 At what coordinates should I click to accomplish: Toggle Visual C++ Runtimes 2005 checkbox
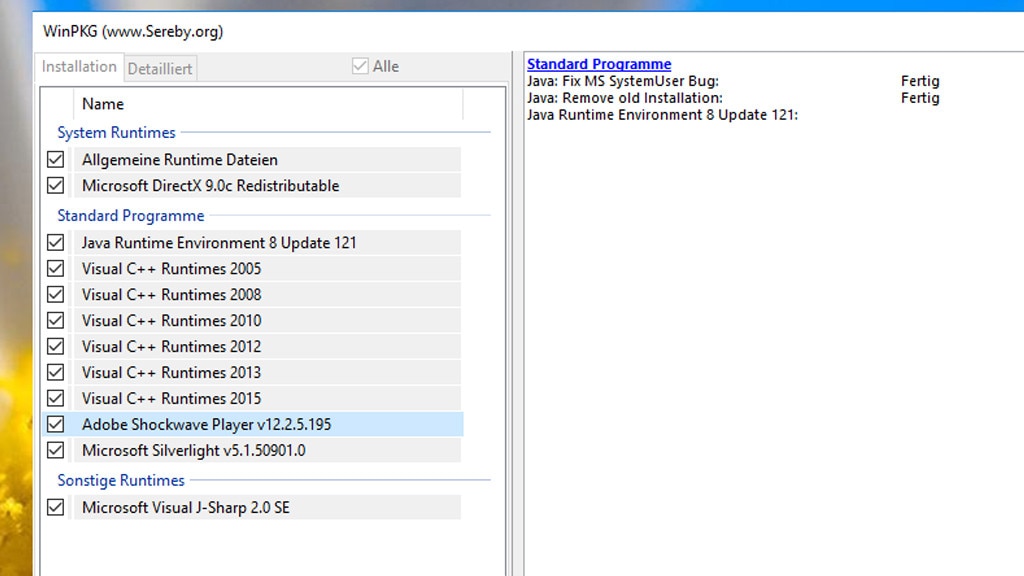[56, 268]
